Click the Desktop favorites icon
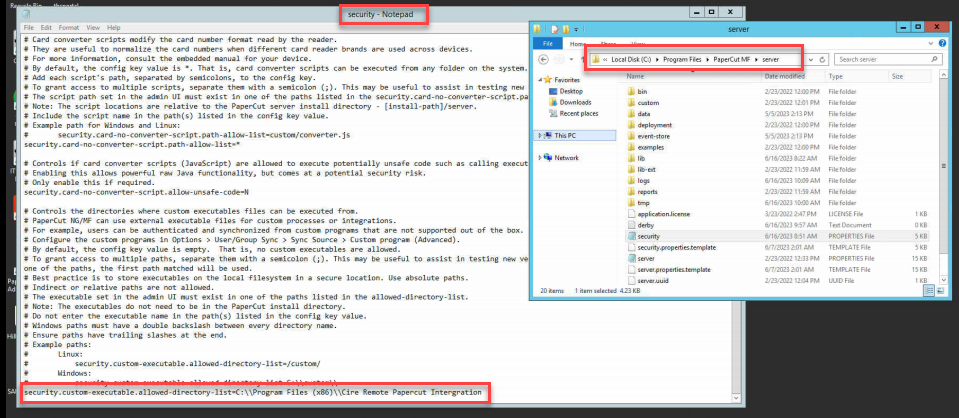This screenshot has height=418, width=959. click(552, 90)
